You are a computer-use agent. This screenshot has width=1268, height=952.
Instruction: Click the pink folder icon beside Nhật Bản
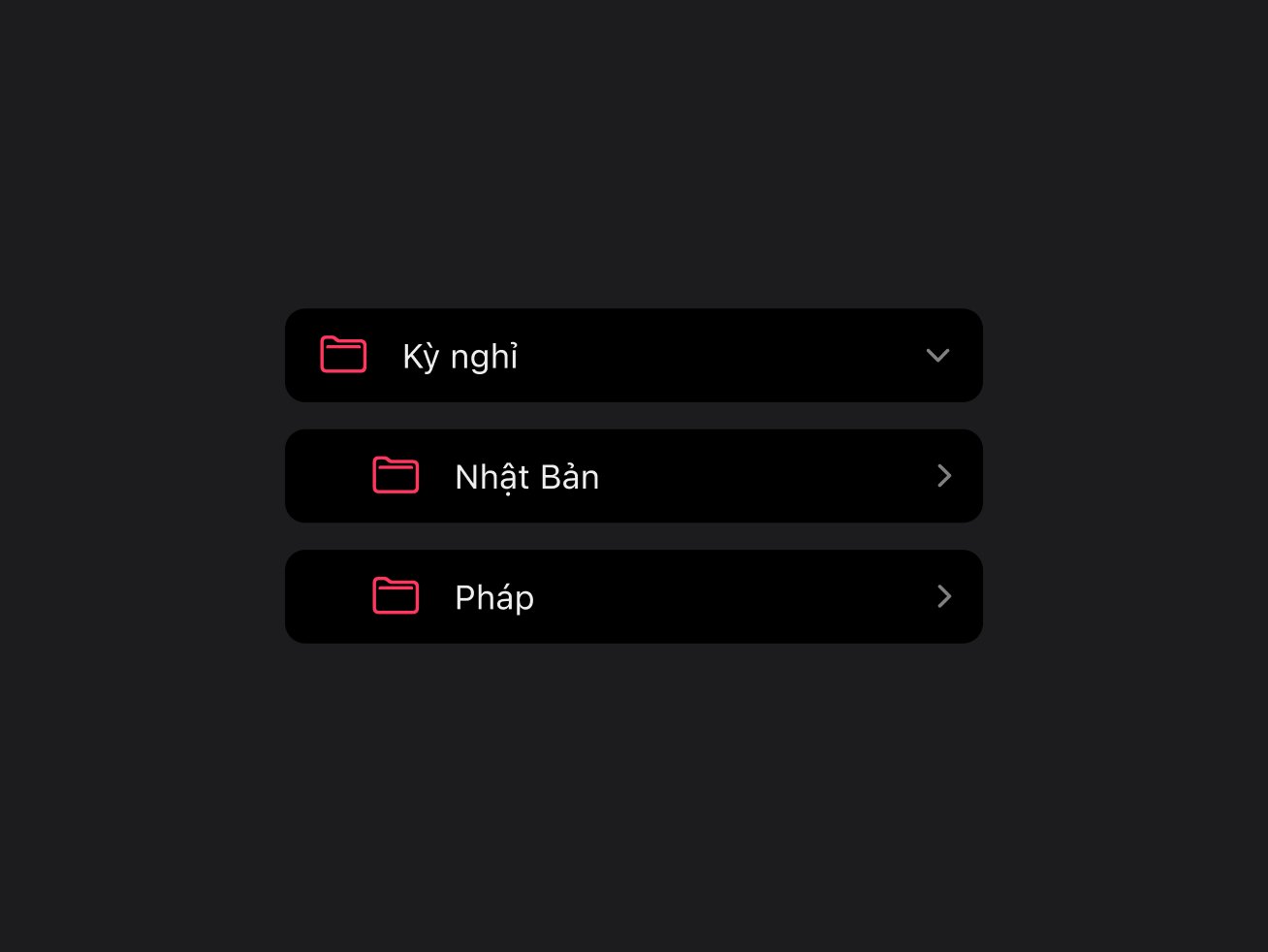396,475
